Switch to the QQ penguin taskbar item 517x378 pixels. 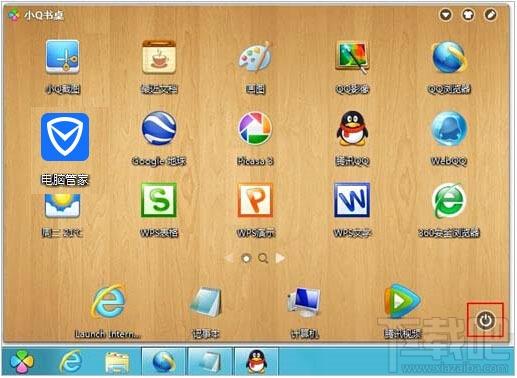[256, 361]
